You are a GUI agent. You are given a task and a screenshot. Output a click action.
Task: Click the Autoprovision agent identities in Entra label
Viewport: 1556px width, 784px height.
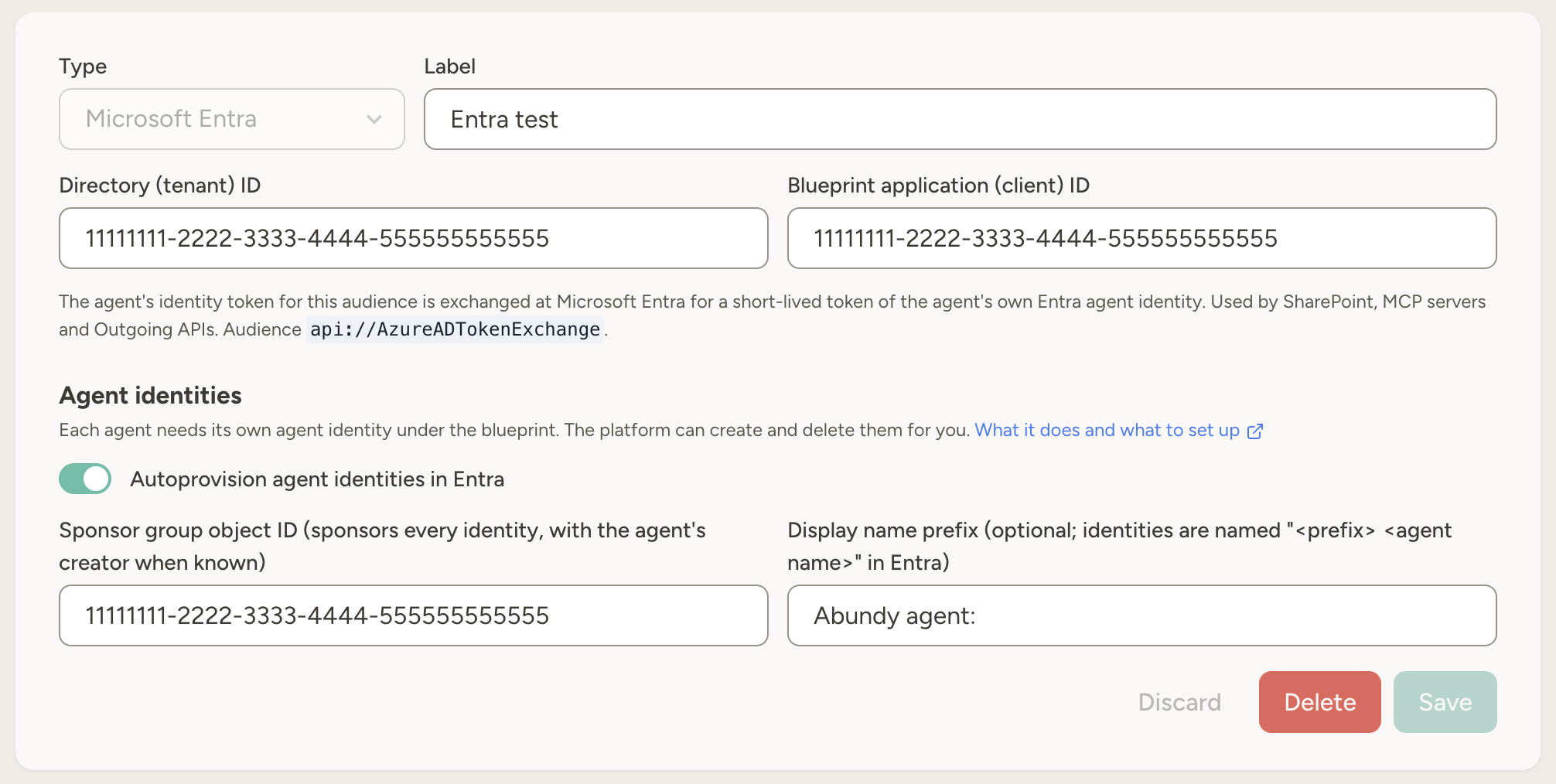[317, 479]
